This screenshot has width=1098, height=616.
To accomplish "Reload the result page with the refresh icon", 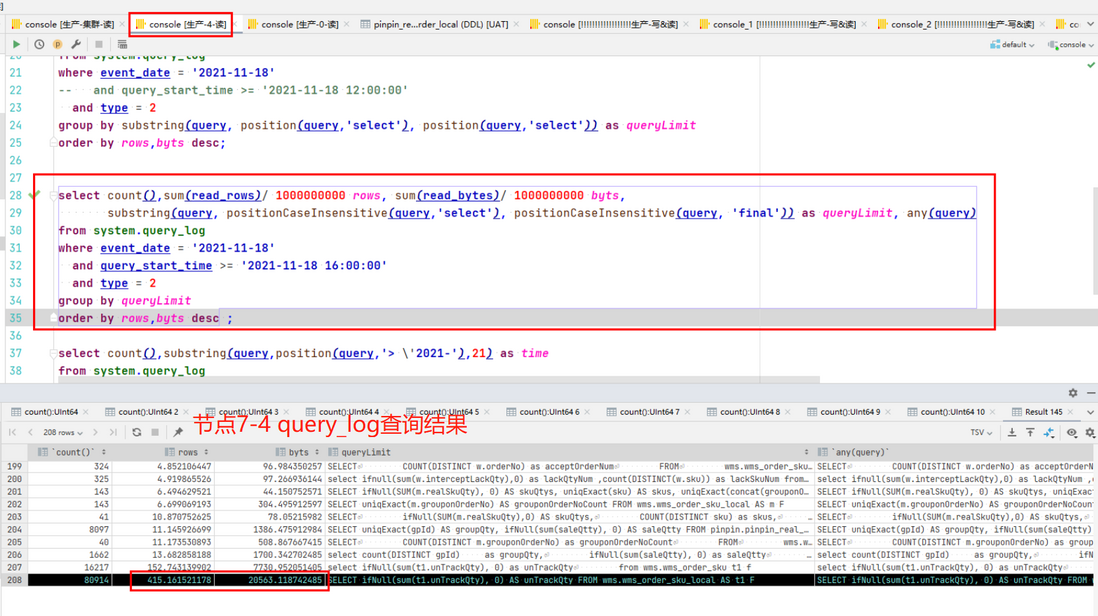I will [x=137, y=432].
